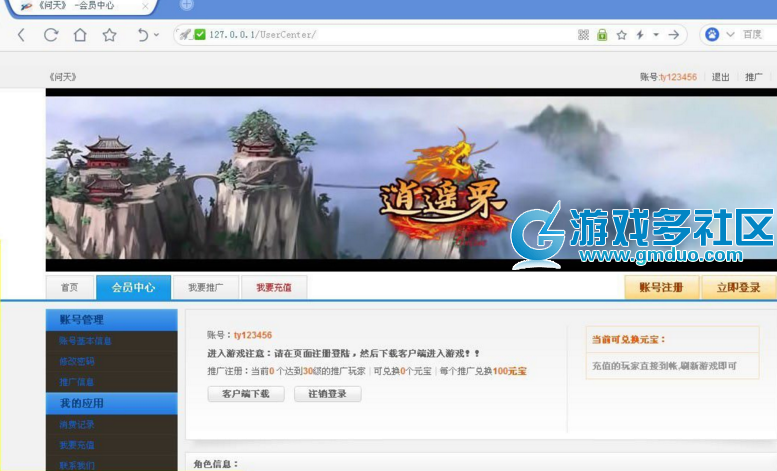Click the top account name ty123456
The image size is (777, 471).
(678, 77)
